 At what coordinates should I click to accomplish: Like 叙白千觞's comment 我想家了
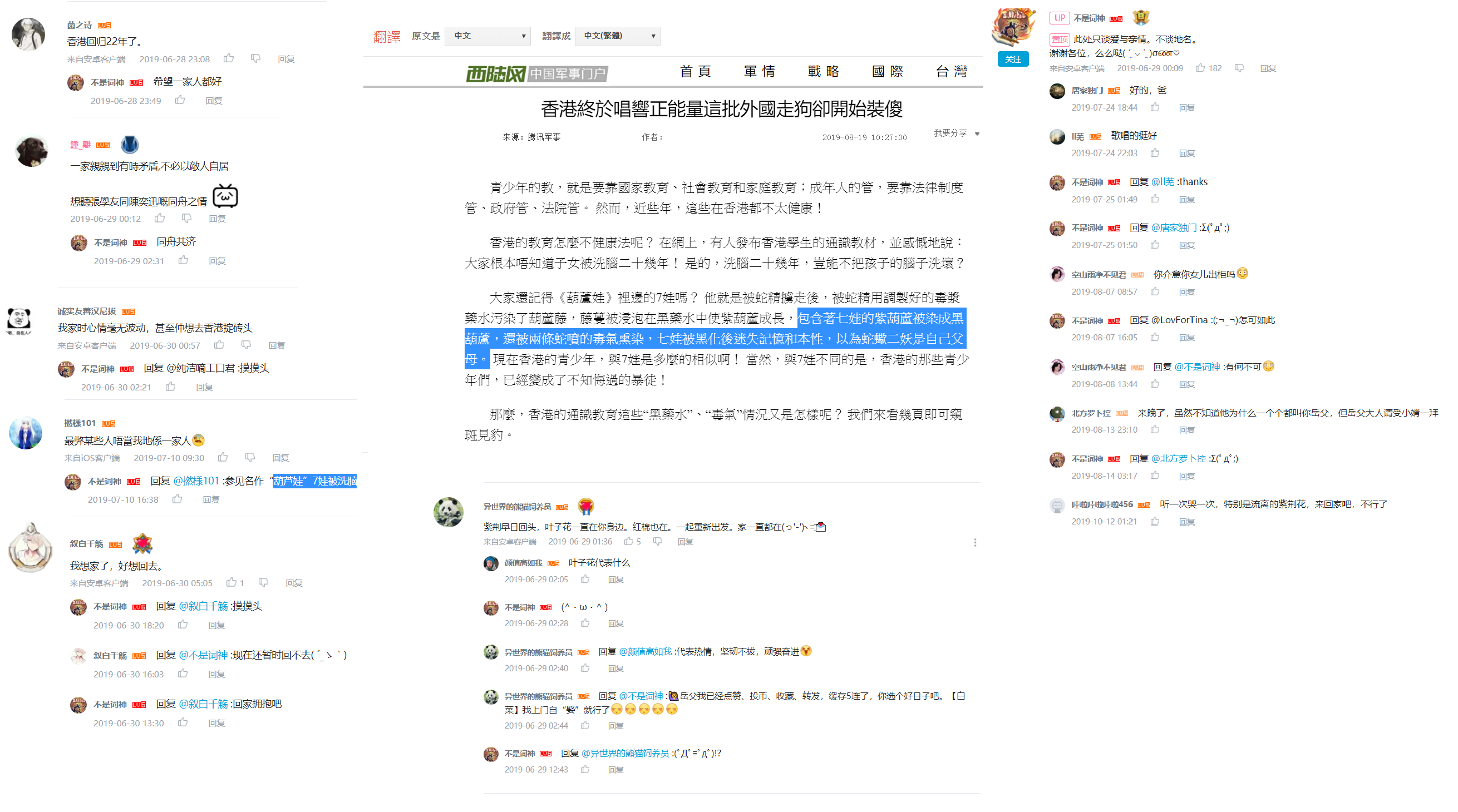point(231,582)
